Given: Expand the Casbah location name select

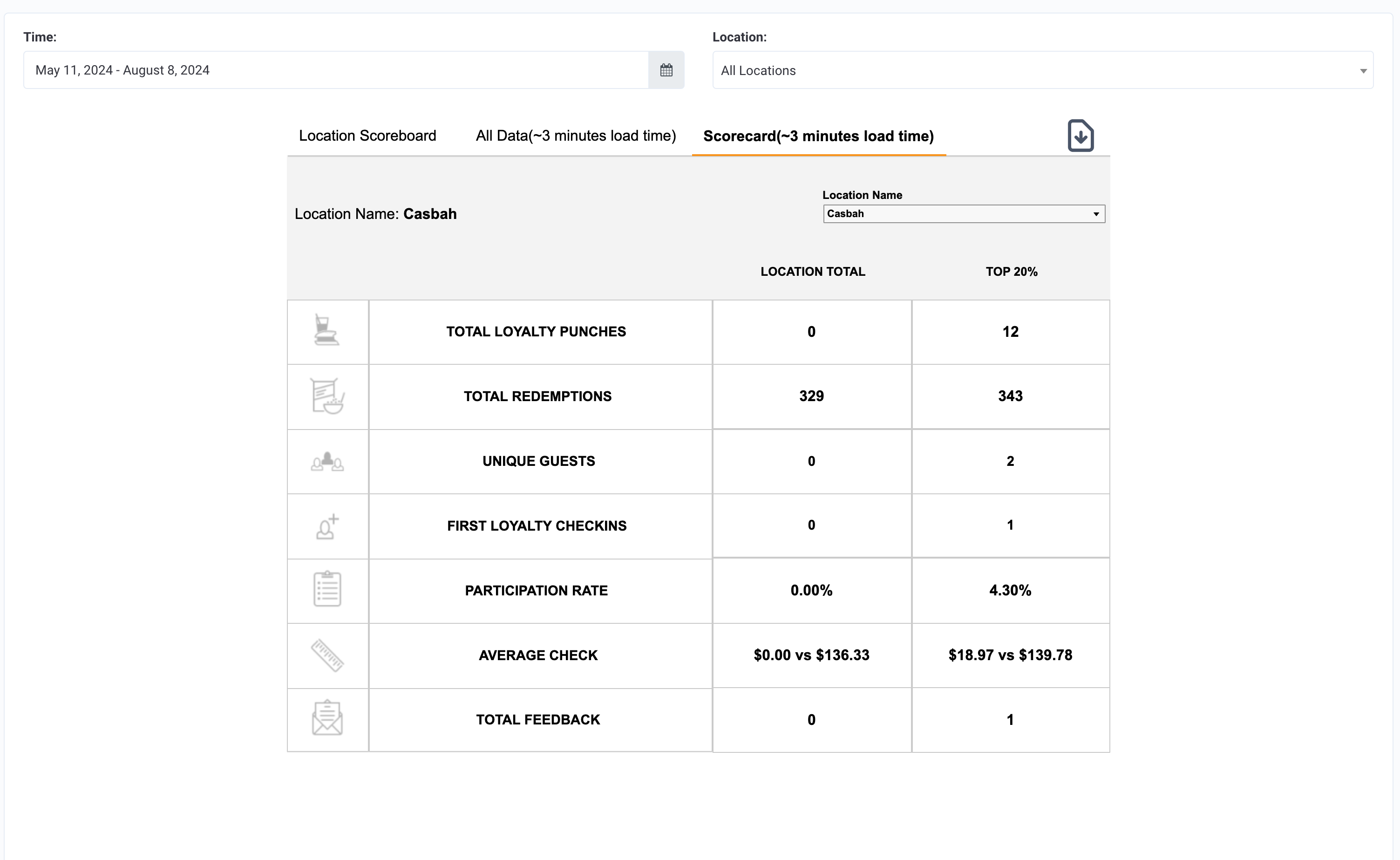Looking at the screenshot, I should tap(964, 214).
